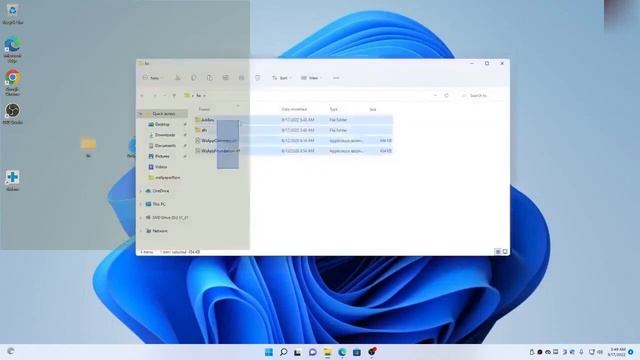
Task: Sort by the Type column header
Action: point(334,109)
